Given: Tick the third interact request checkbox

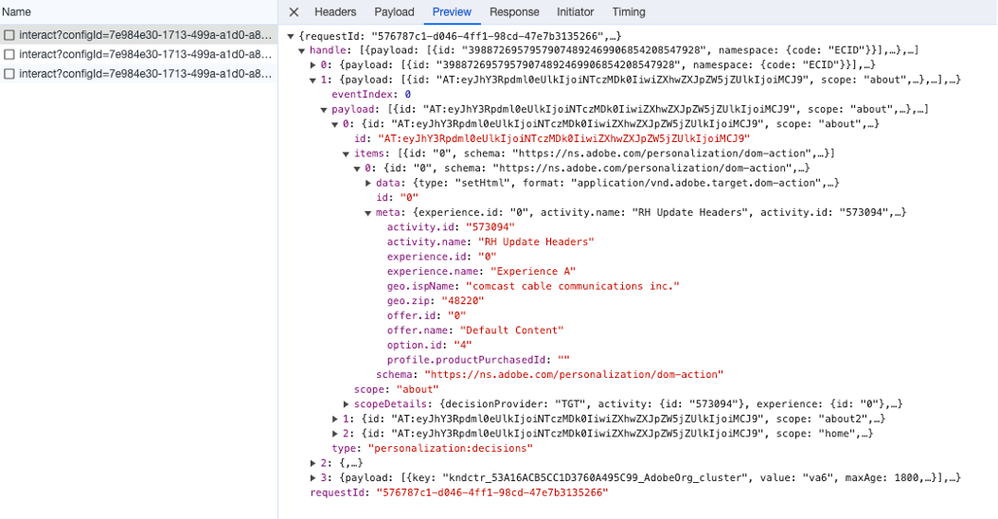Looking at the screenshot, I should coord(9,74).
